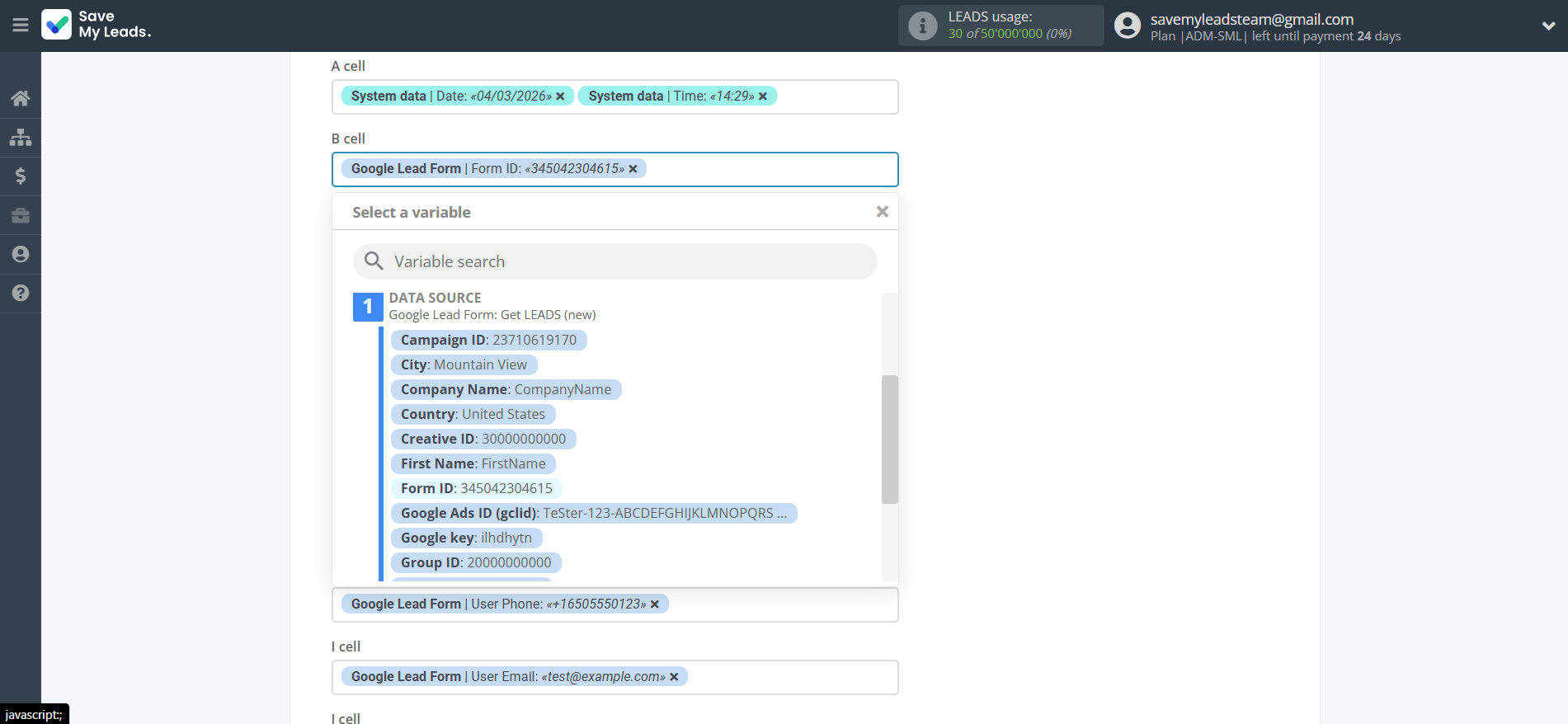1568x724 pixels.
Task: Select Company Name variable
Action: point(506,389)
